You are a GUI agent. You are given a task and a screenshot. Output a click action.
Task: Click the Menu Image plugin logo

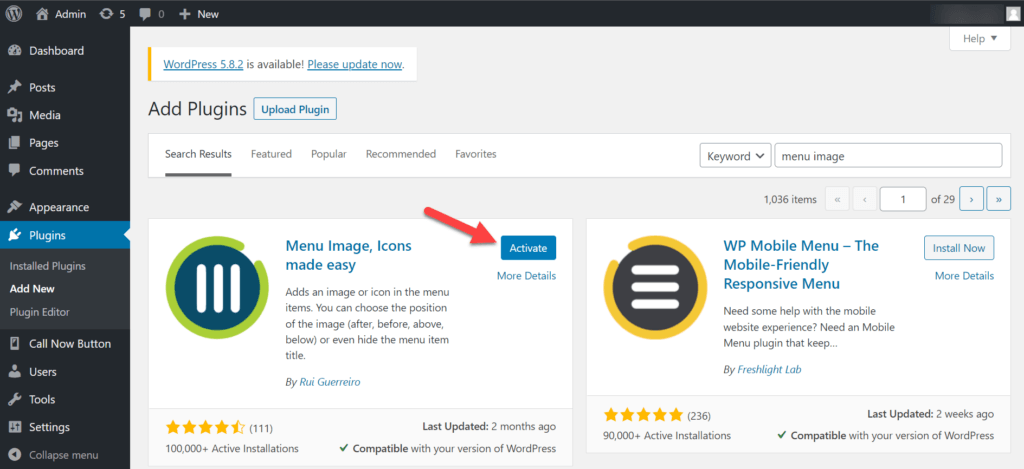[x=217, y=287]
